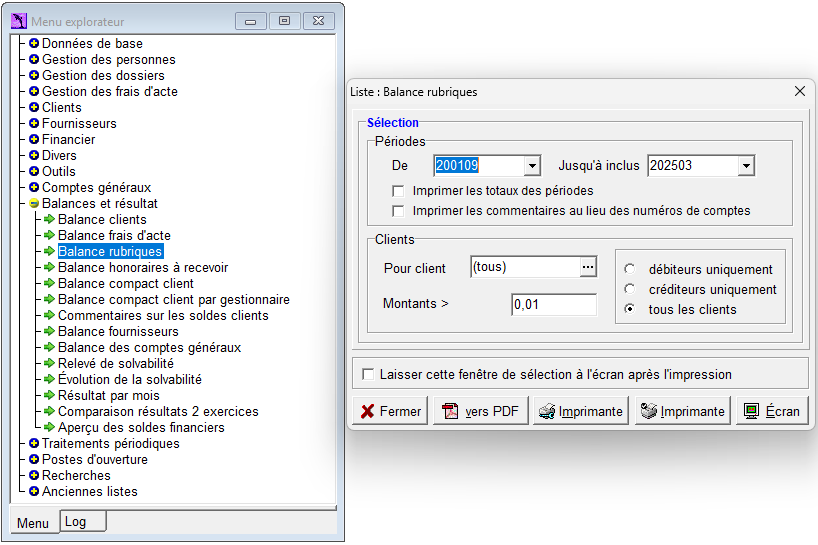The width and height of the screenshot is (818, 545).
Task: Click the Menu explorateur title bar icon
Action: coord(19,21)
